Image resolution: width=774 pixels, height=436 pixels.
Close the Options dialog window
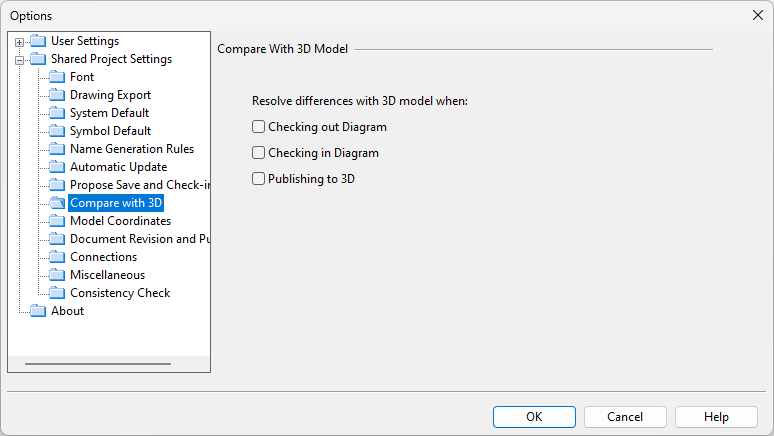click(x=757, y=15)
